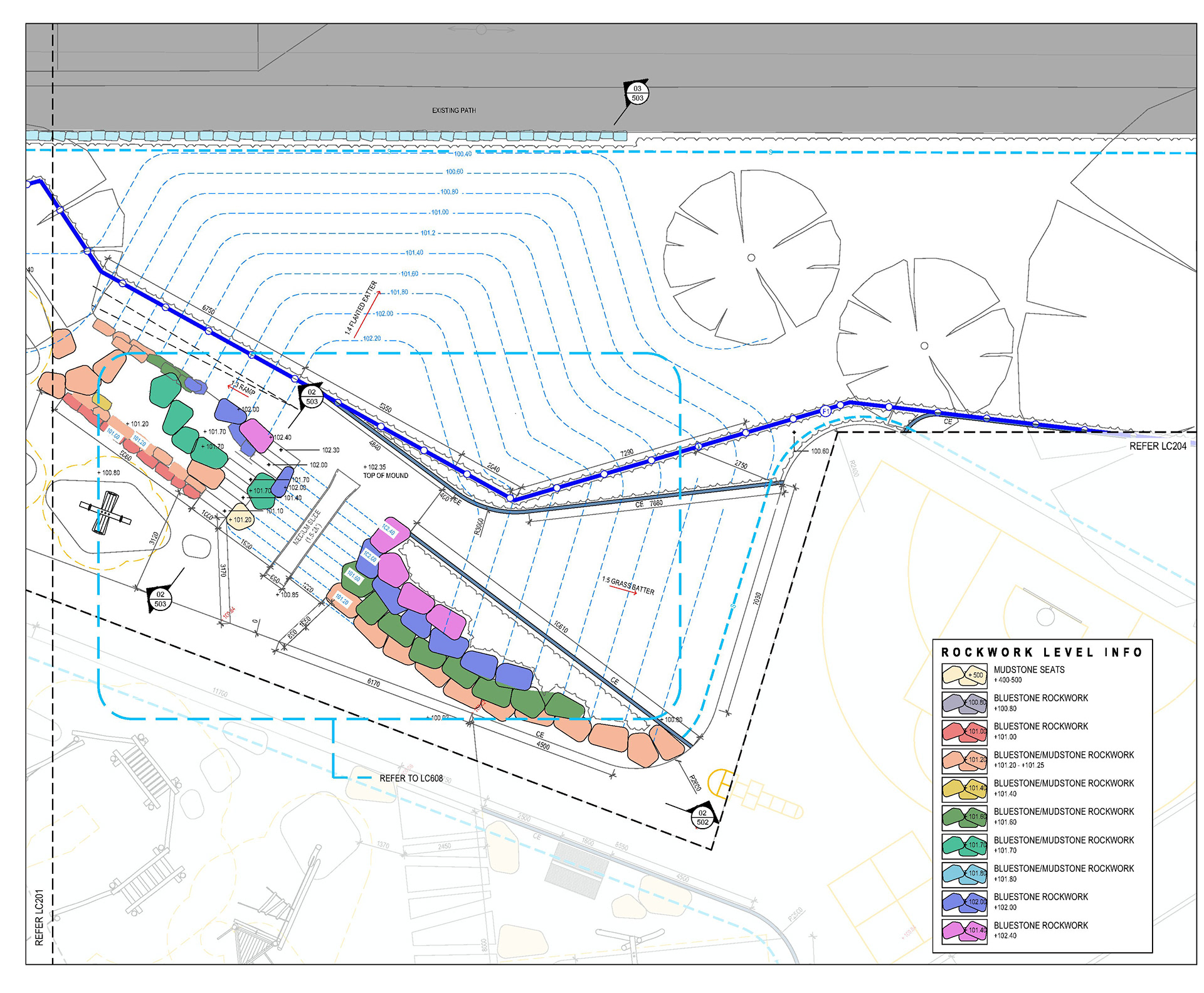Screen dimensions: 1204x993
Task: Click the 02/502 section marker at bottom right
Action: 702,817
